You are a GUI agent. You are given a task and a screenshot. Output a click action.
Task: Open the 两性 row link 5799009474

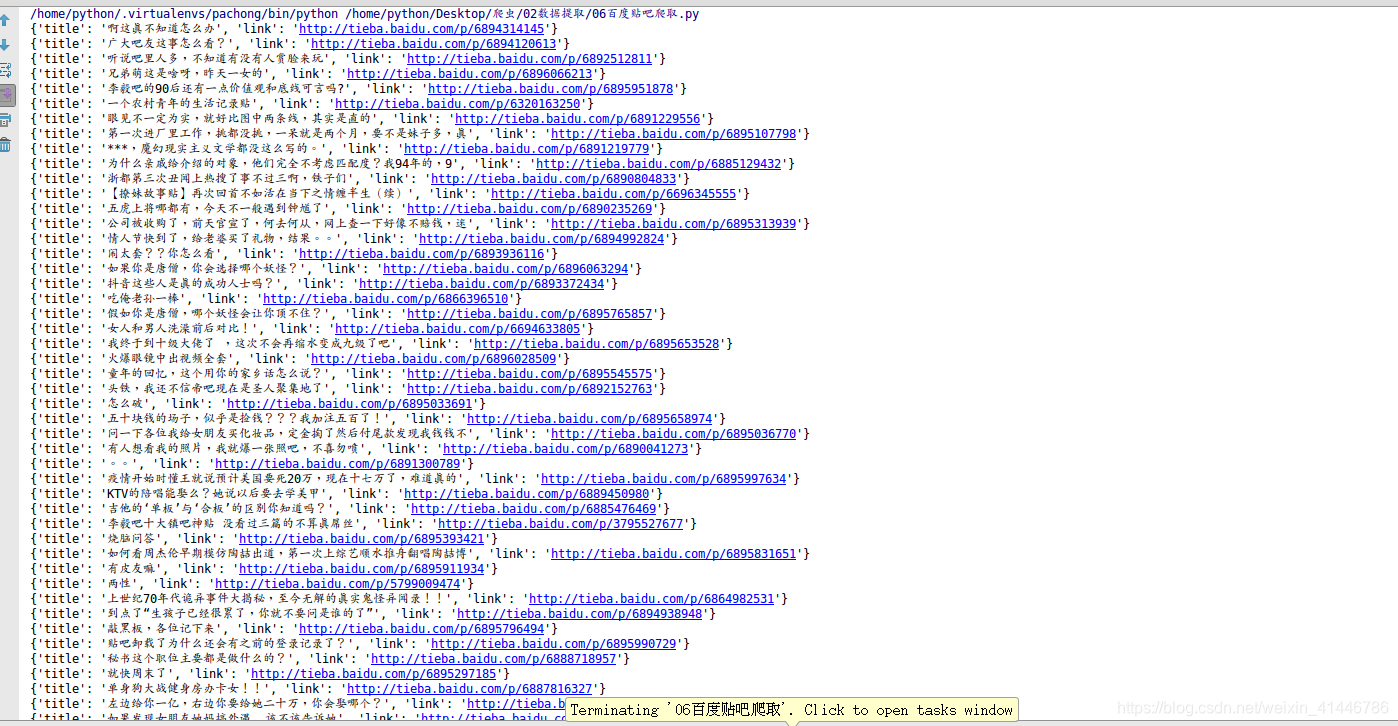coord(338,584)
